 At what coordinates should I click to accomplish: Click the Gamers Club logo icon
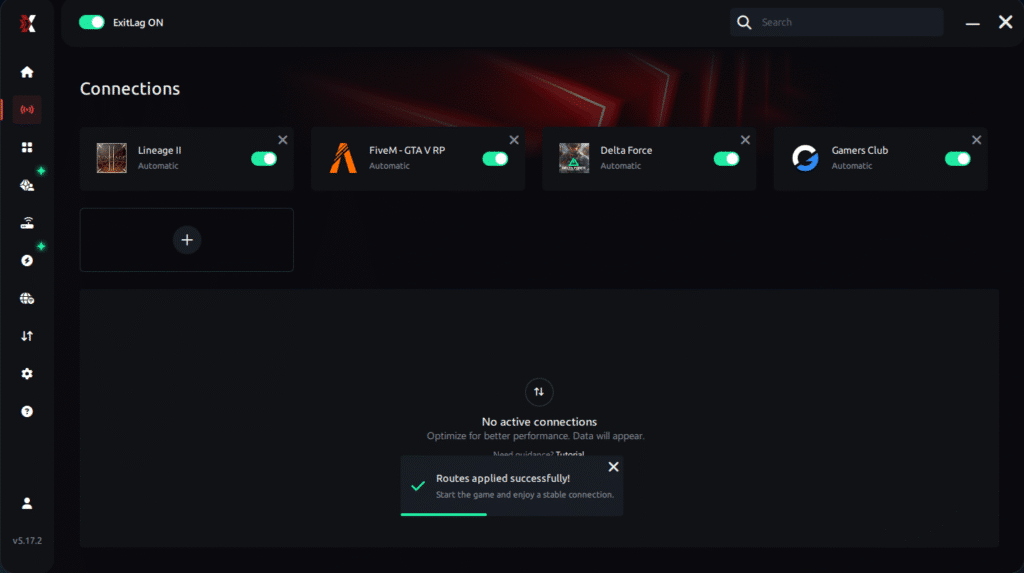pos(805,158)
